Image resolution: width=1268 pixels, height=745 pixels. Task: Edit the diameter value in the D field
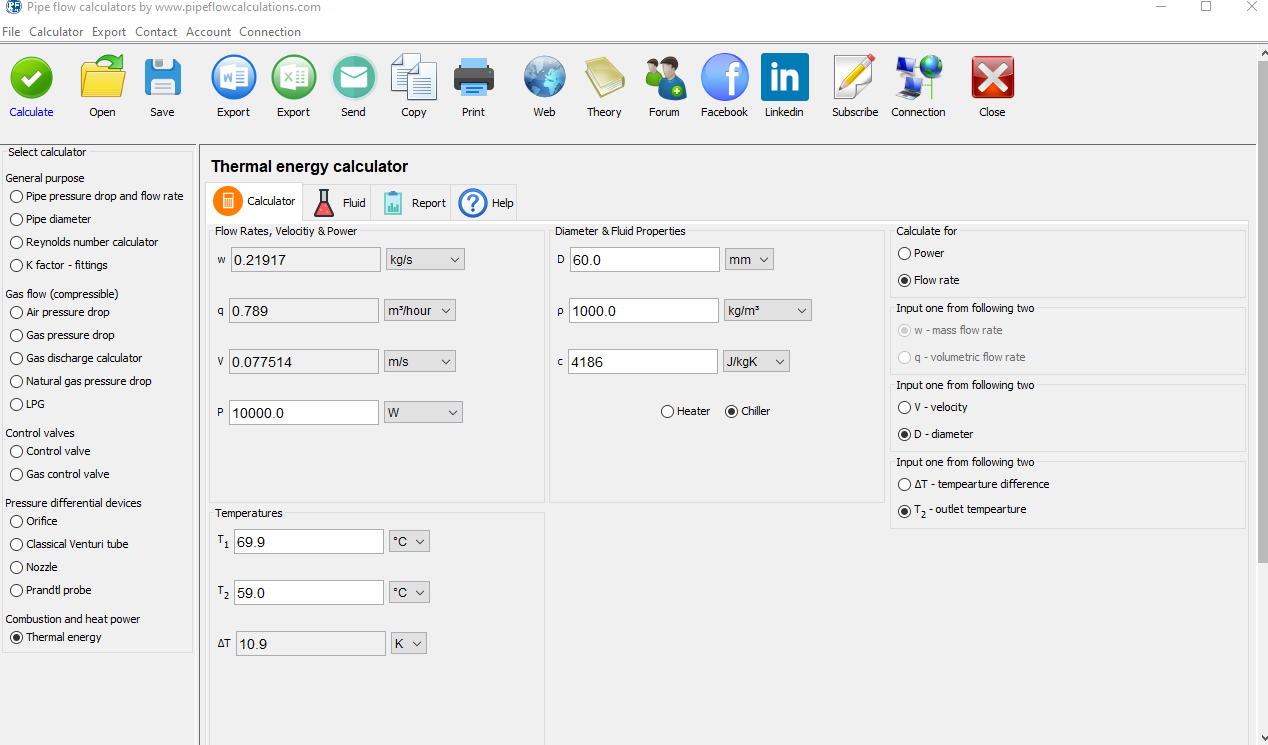tap(644, 259)
